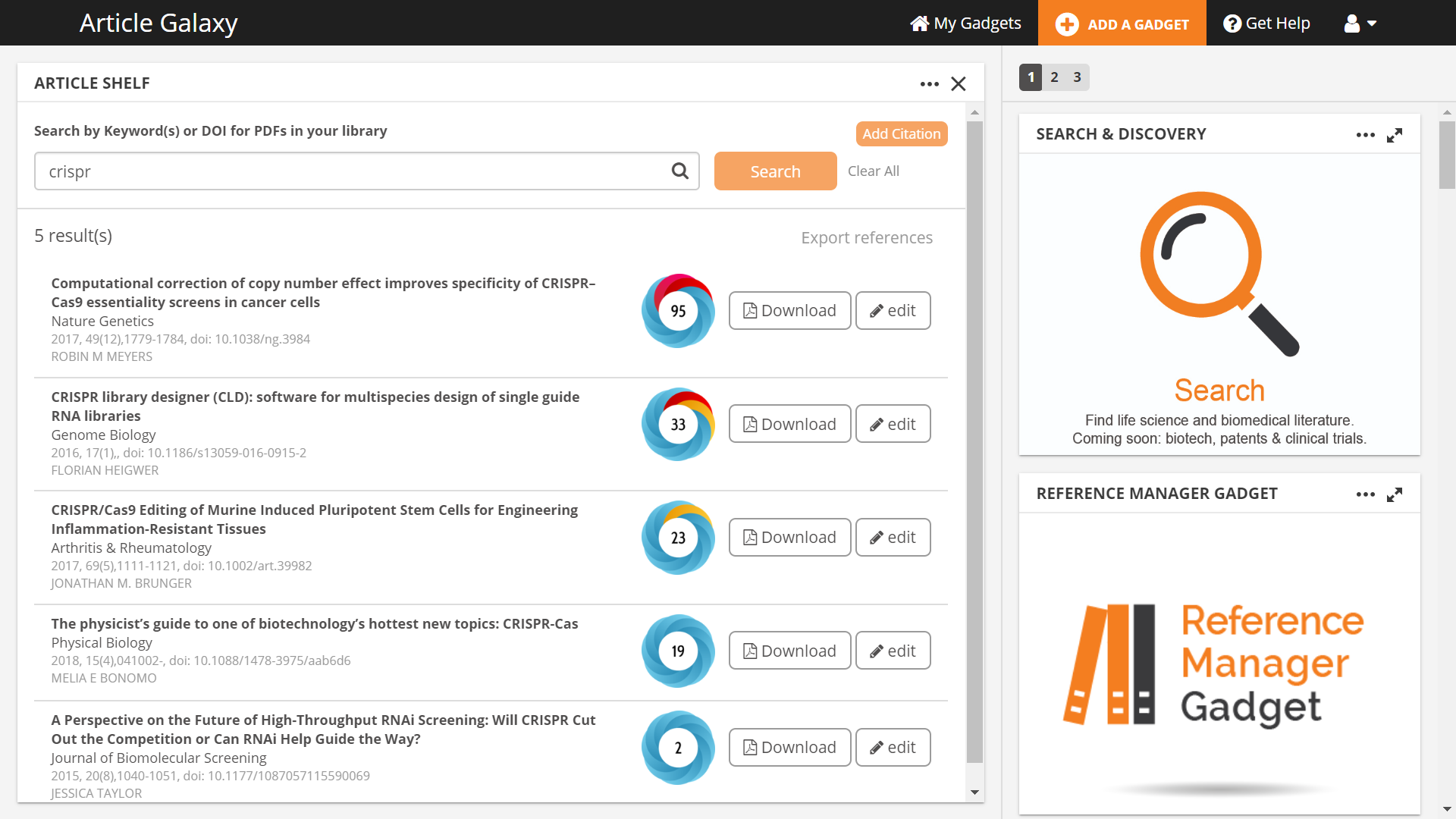This screenshot has width=1456, height=819.
Task: Click the Altmetric badge showing 2
Action: pos(678,748)
